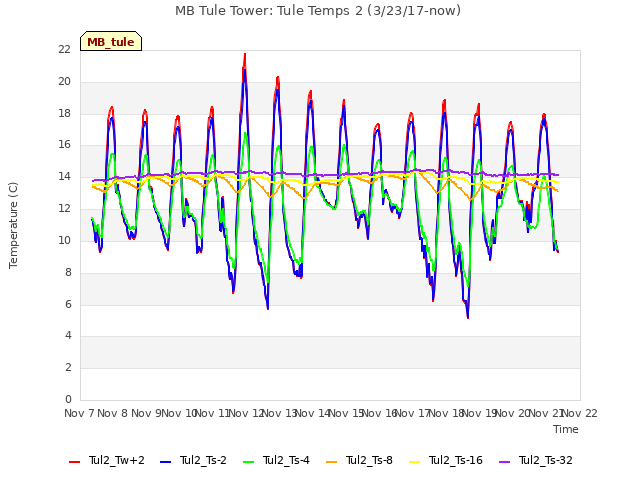The width and height of the screenshot is (640, 480).
Task: Click the MB_tule label box
Action: pos(111,41)
